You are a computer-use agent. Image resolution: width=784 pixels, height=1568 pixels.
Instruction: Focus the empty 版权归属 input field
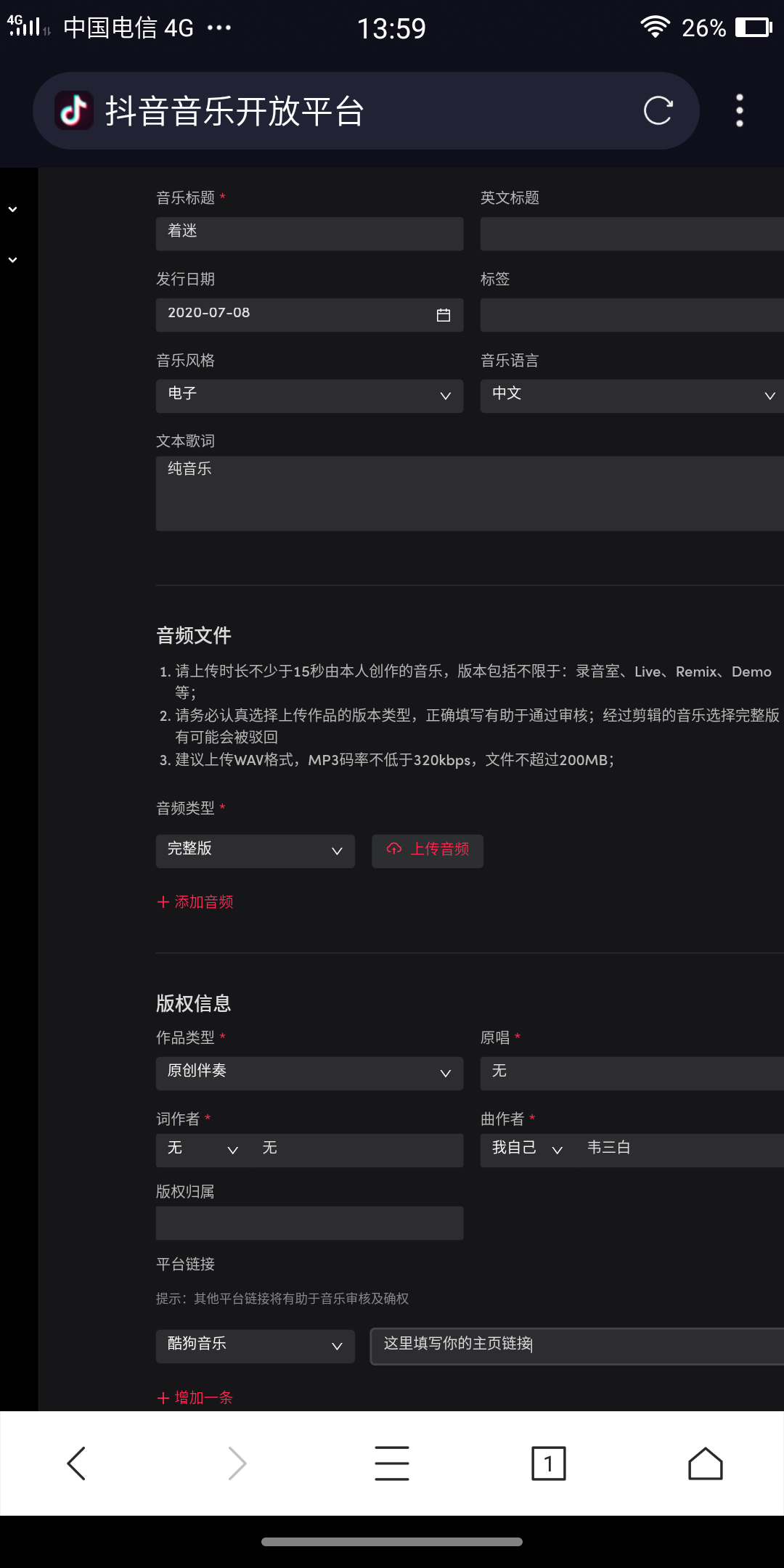309,1223
